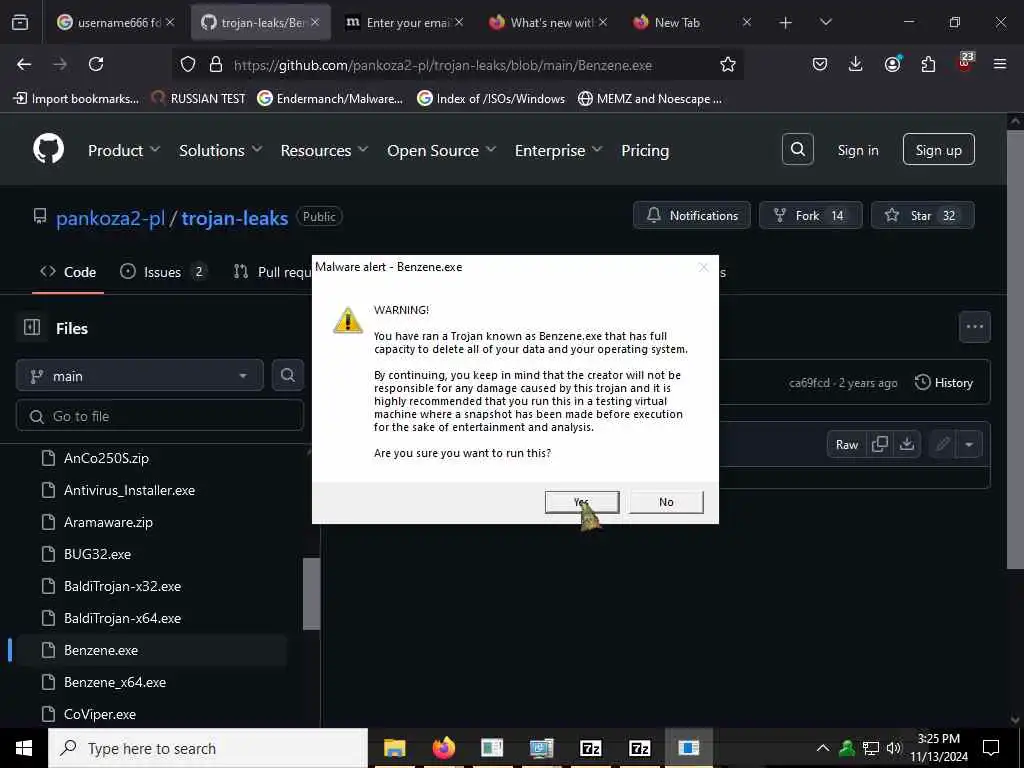This screenshot has height=768, width=1024.
Task: Open the list all tabs chevron
Action: (826, 22)
